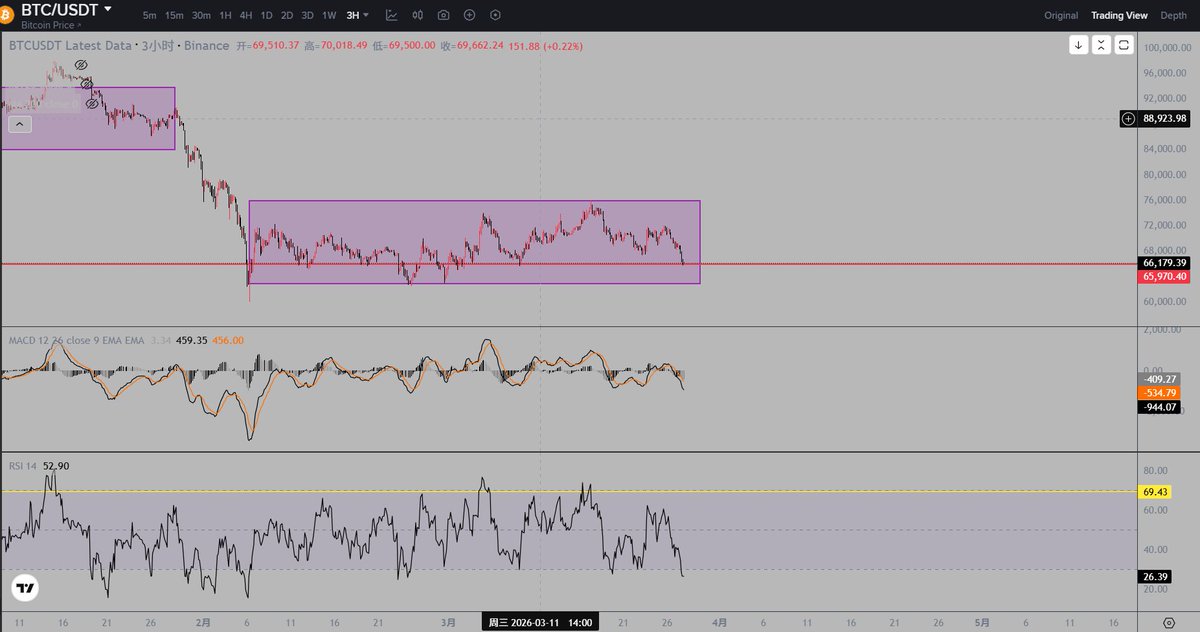This screenshot has width=1200, height=632.
Task: Toggle the topmost hidden-eye icon on chart
Action: [80, 65]
